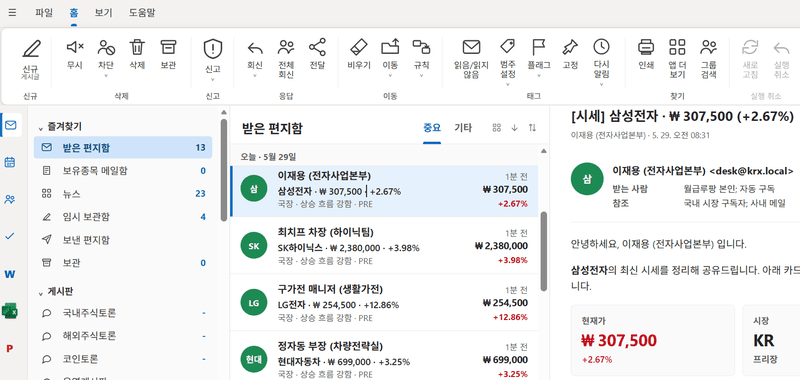Delete the message with 삭제
The height and width of the screenshot is (380, 800).
point(137,55)
